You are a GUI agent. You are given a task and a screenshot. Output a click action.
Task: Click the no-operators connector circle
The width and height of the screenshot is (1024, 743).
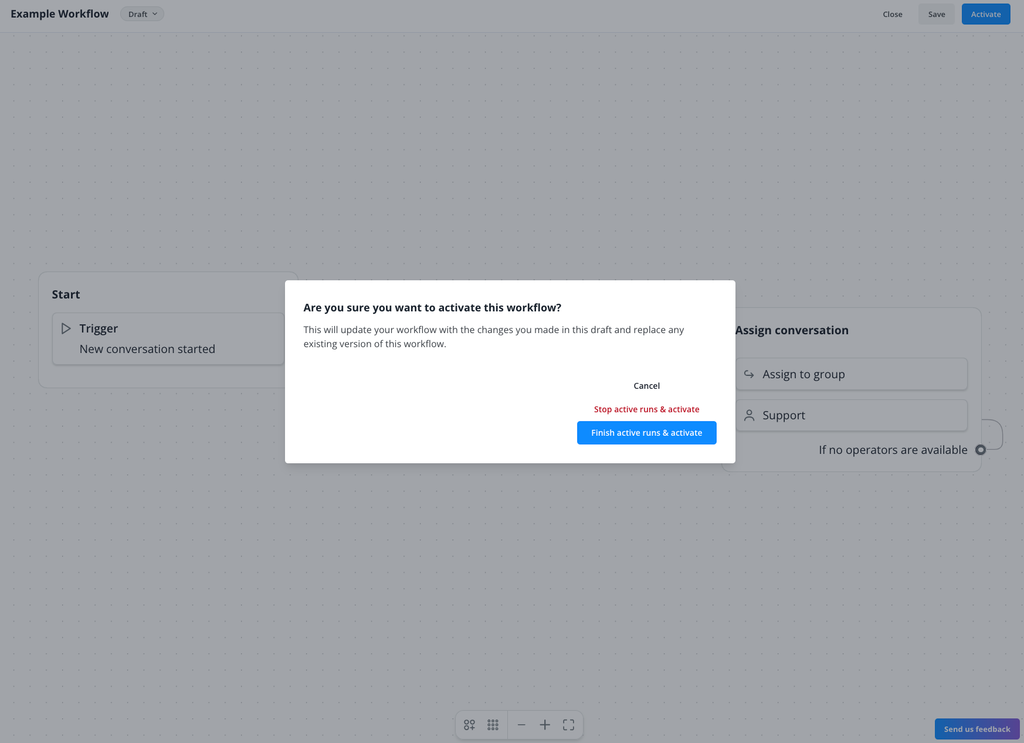(980, 450)
